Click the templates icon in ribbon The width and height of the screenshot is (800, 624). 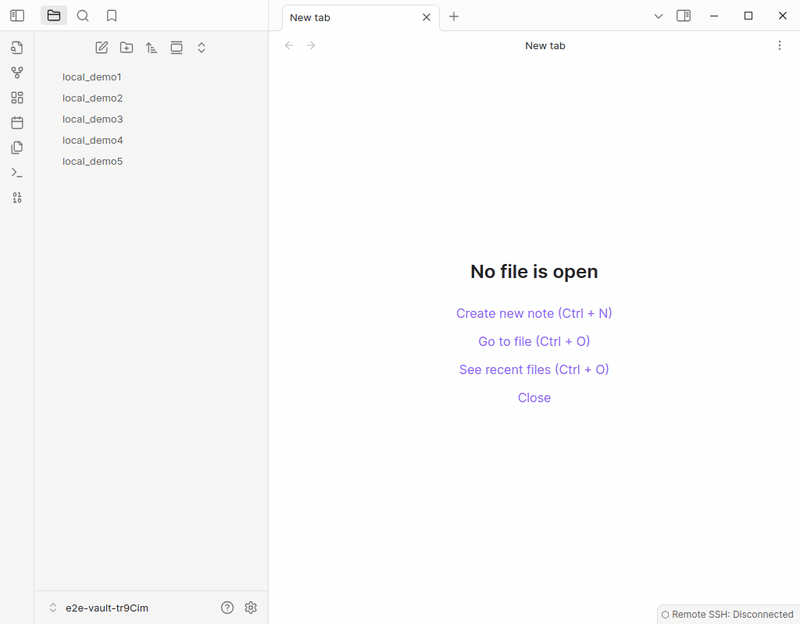pos(17,147)
